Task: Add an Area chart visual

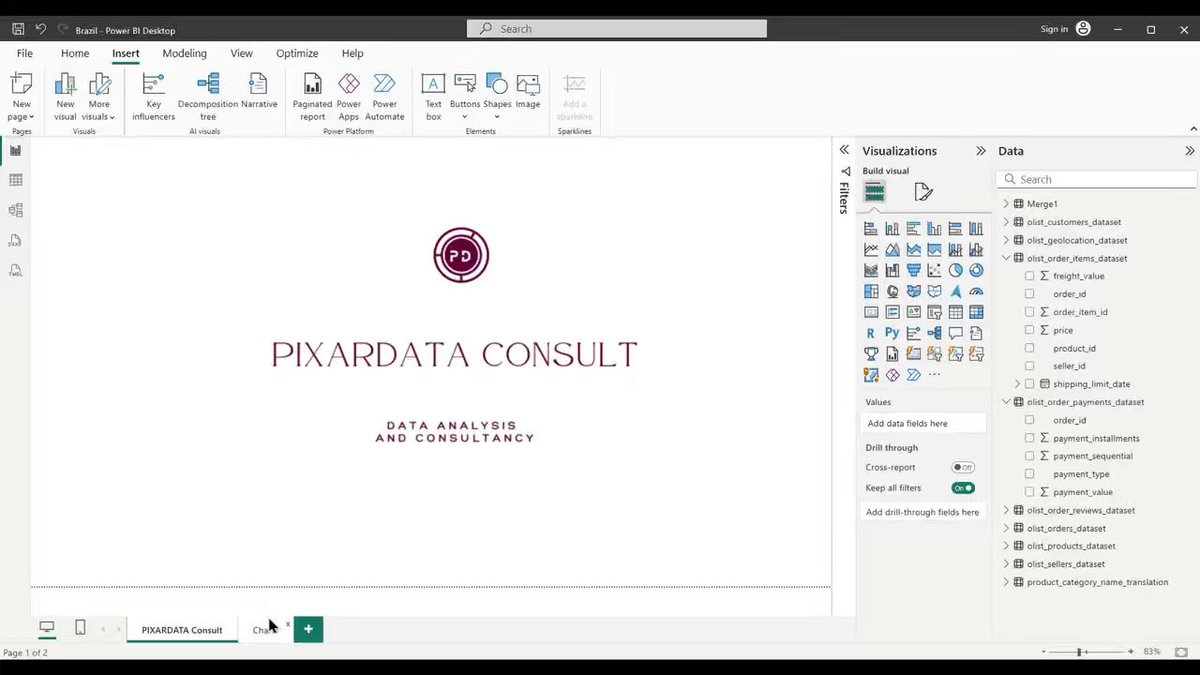Action: (892, 250)
